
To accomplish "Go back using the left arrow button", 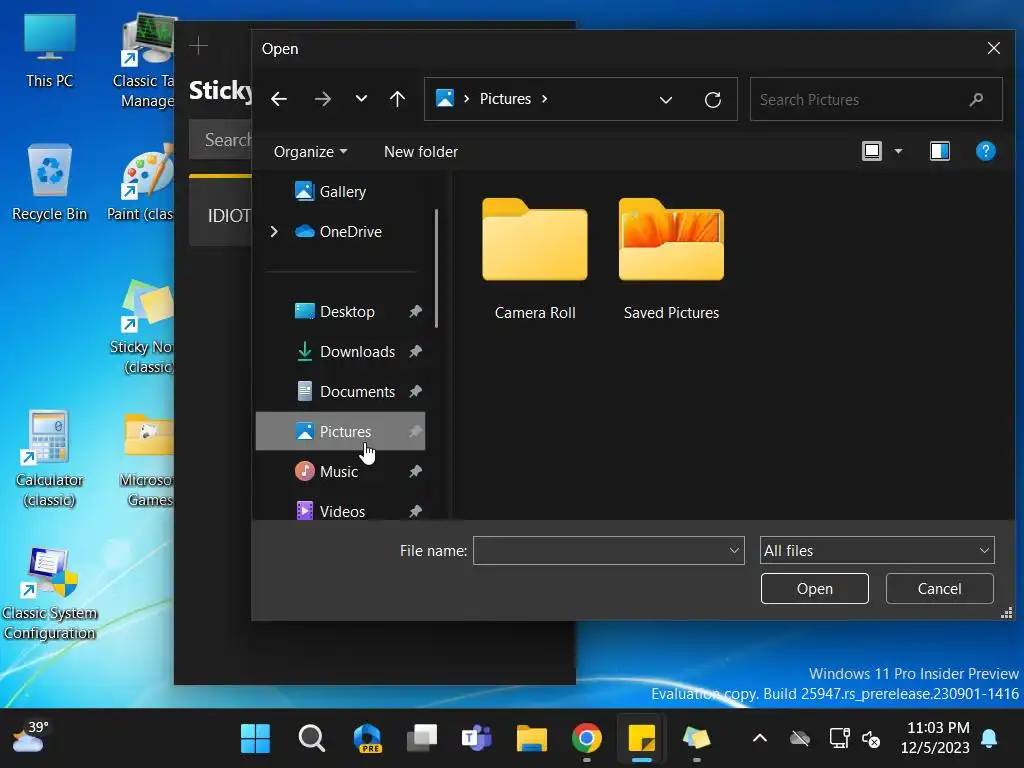I will [279, 99].
